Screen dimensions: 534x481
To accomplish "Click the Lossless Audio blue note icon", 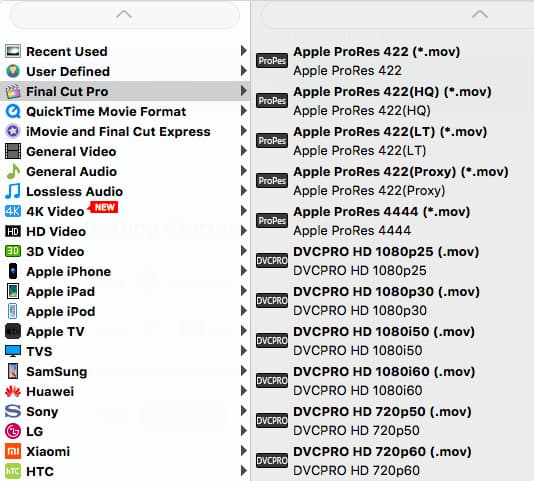I will click(13, 191).
